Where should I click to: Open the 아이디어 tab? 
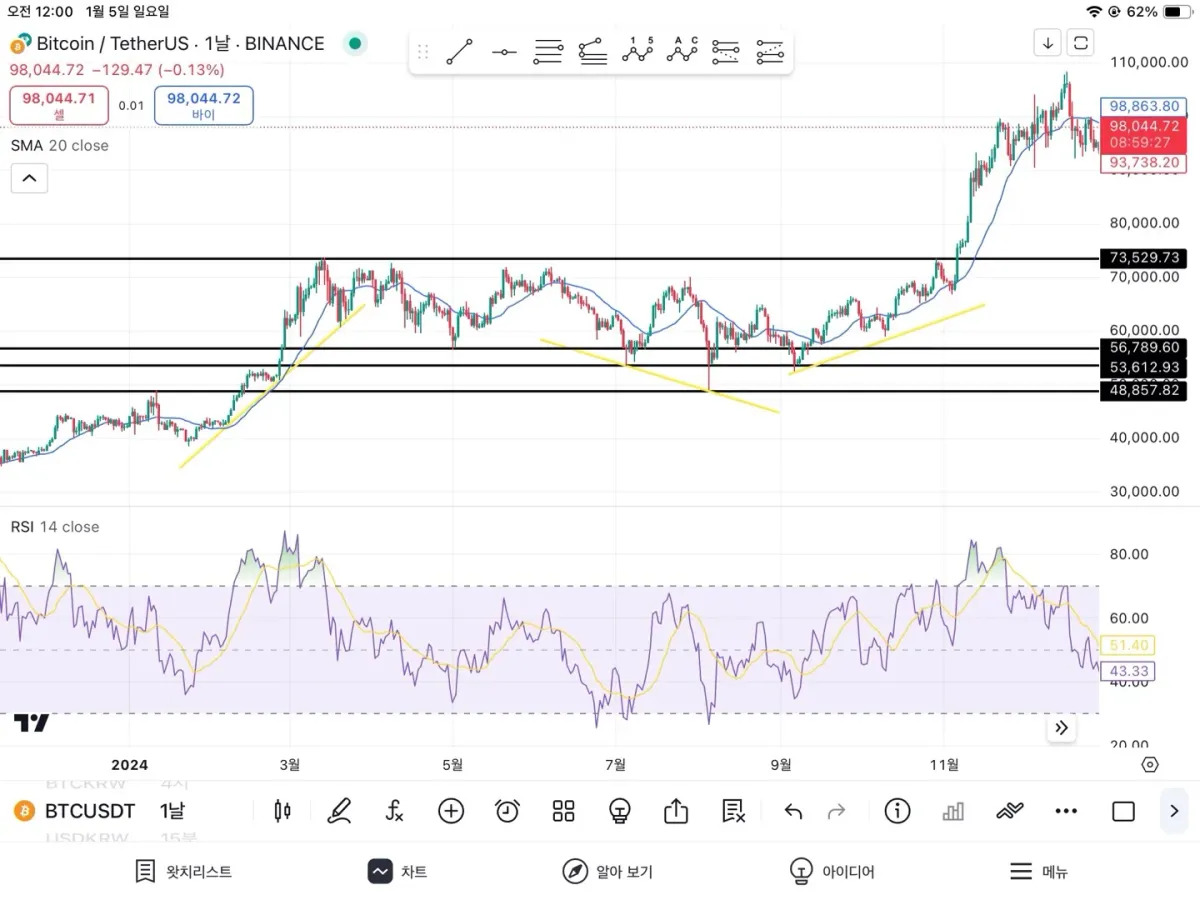coord(831,872)
